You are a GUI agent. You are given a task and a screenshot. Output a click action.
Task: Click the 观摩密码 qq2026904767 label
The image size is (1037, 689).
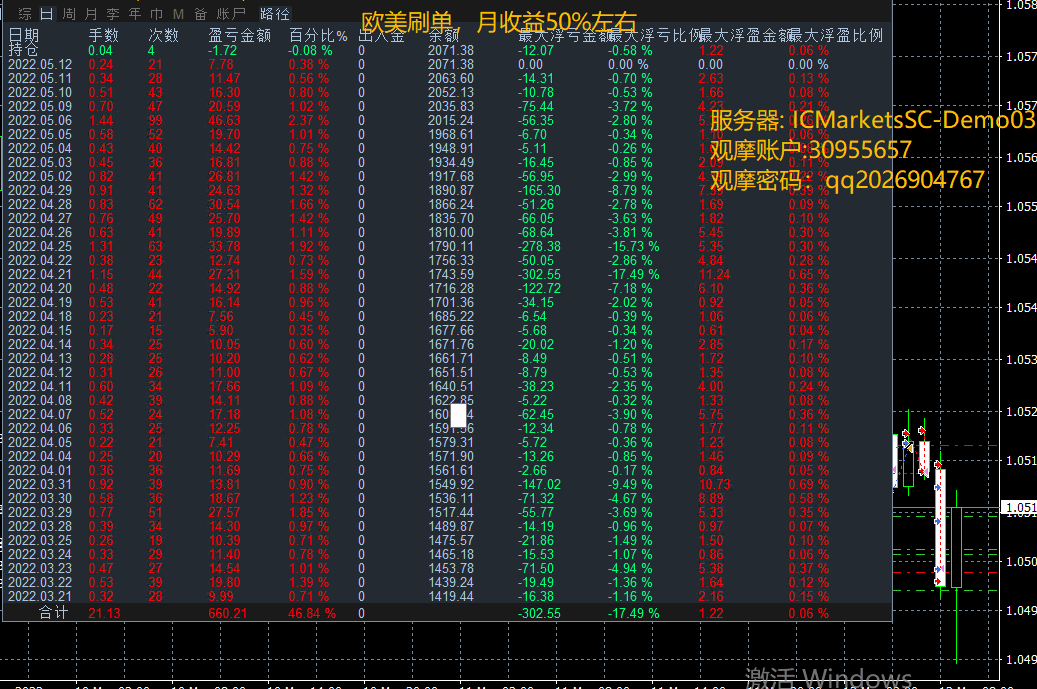tap(847, 180)
